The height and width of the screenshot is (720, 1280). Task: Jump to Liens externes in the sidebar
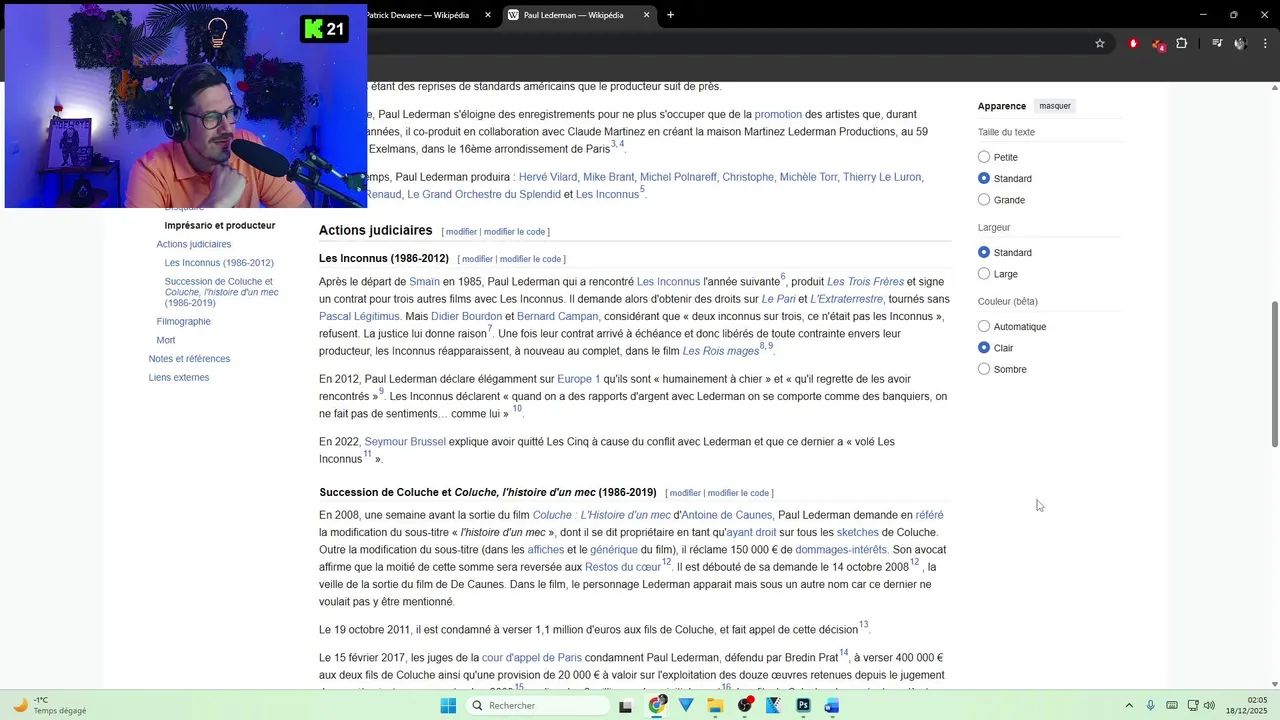tap(179, 378)
